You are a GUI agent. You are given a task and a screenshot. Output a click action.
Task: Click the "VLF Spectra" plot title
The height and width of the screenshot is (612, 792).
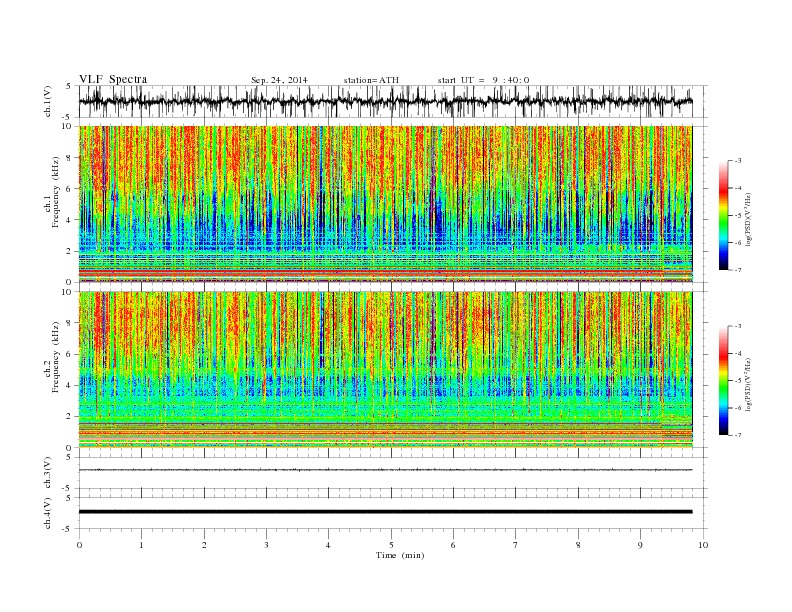click(113, 79)
